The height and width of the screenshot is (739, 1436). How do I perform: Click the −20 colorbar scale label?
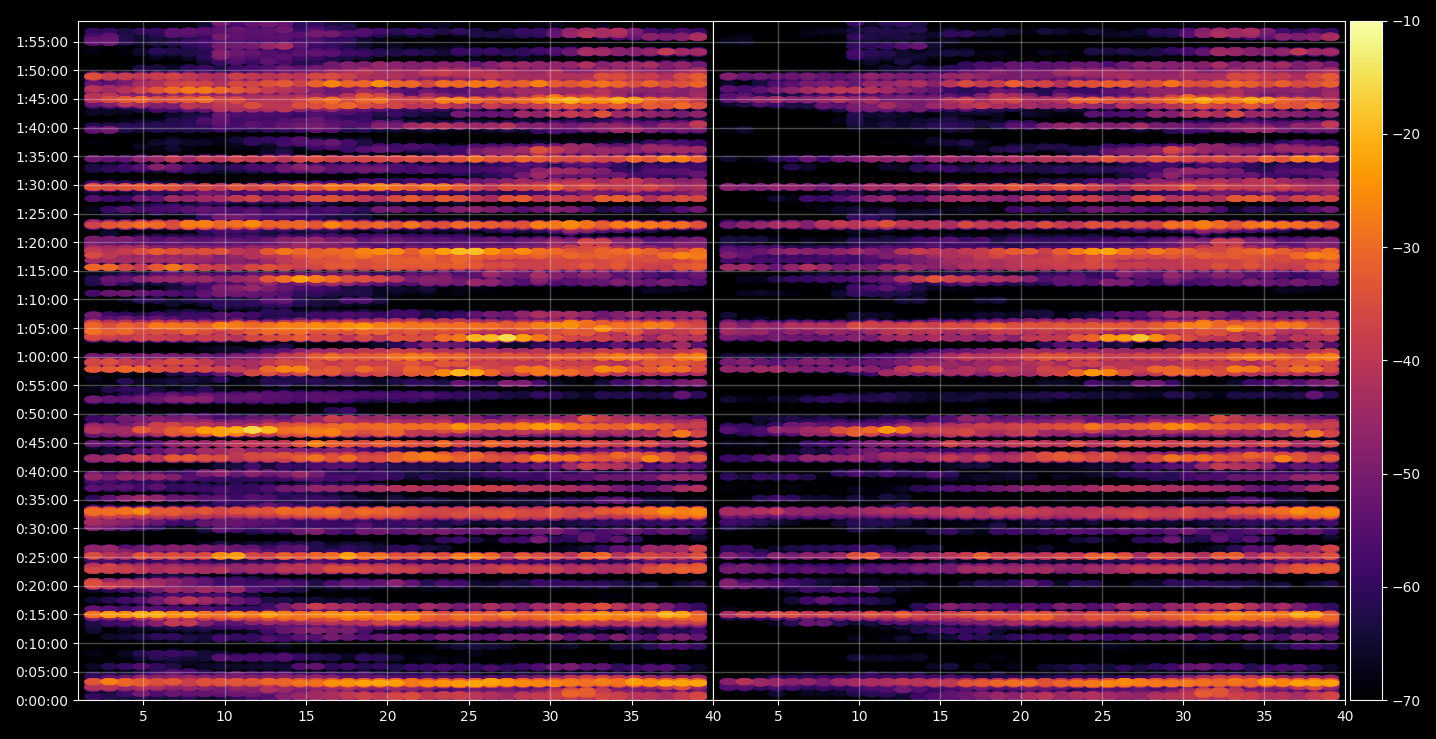point(1406,135)
